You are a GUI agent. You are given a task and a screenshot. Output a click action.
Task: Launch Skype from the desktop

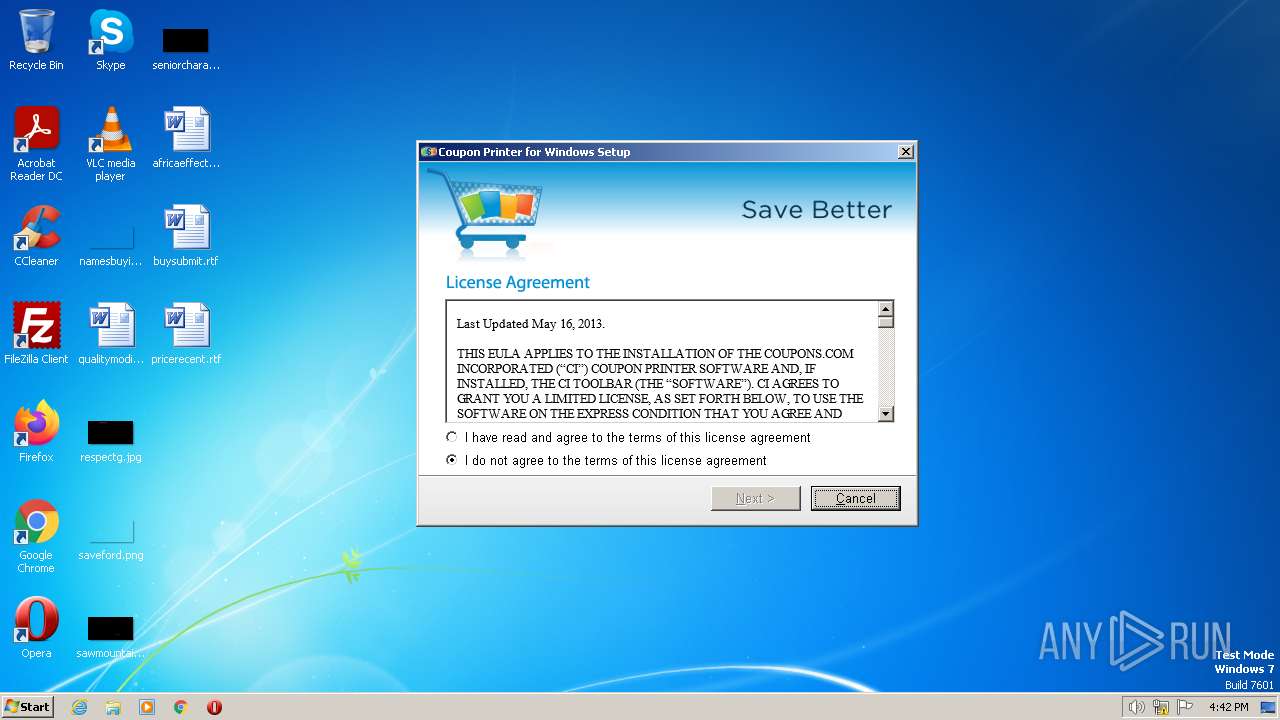pyautogui.click(x=110, y=41)
